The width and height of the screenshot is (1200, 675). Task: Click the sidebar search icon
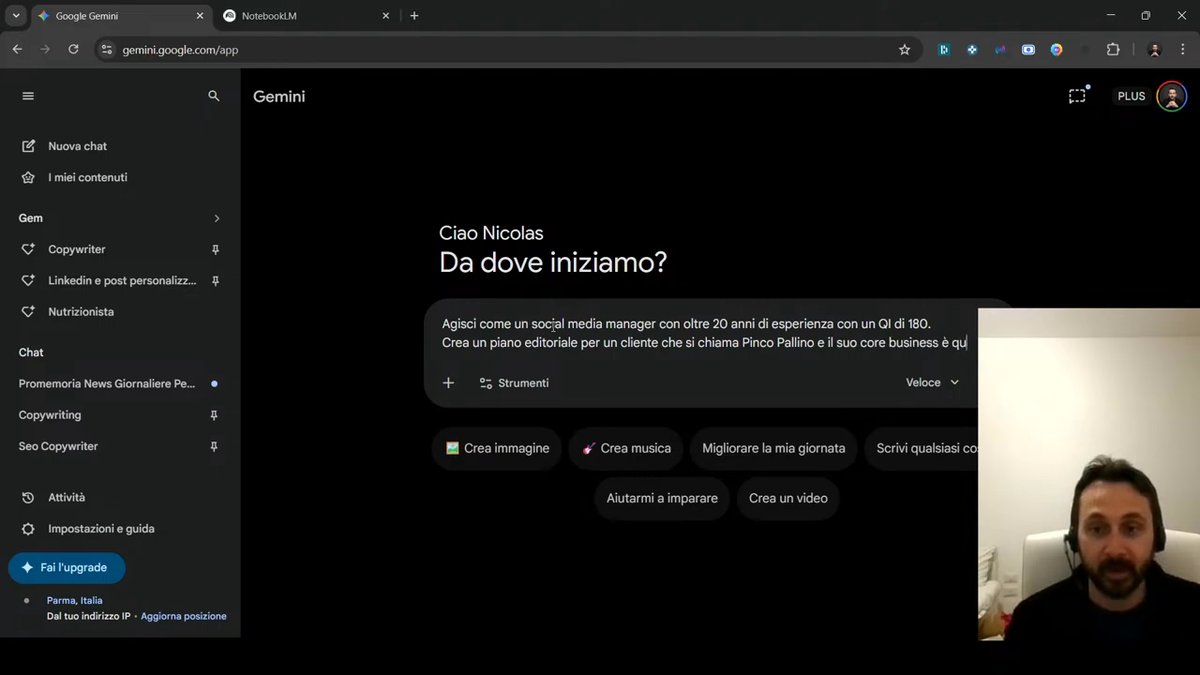(213, 96)
